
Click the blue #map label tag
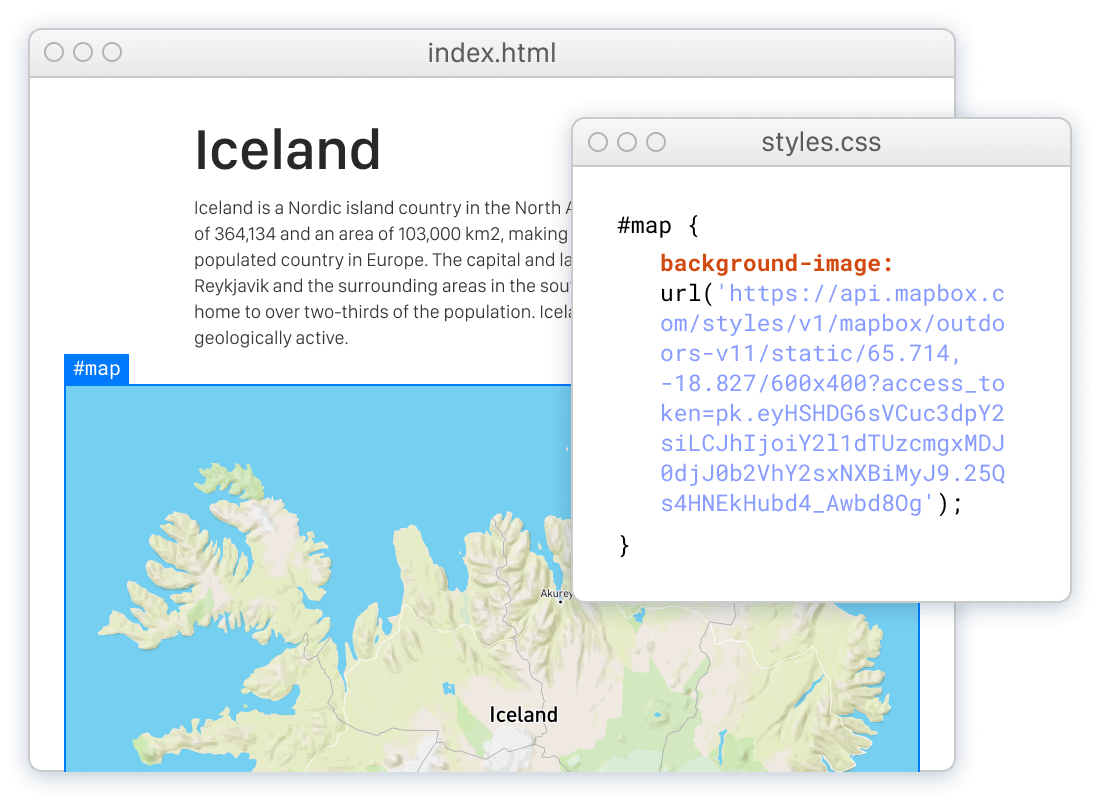(x=96, y=369)
